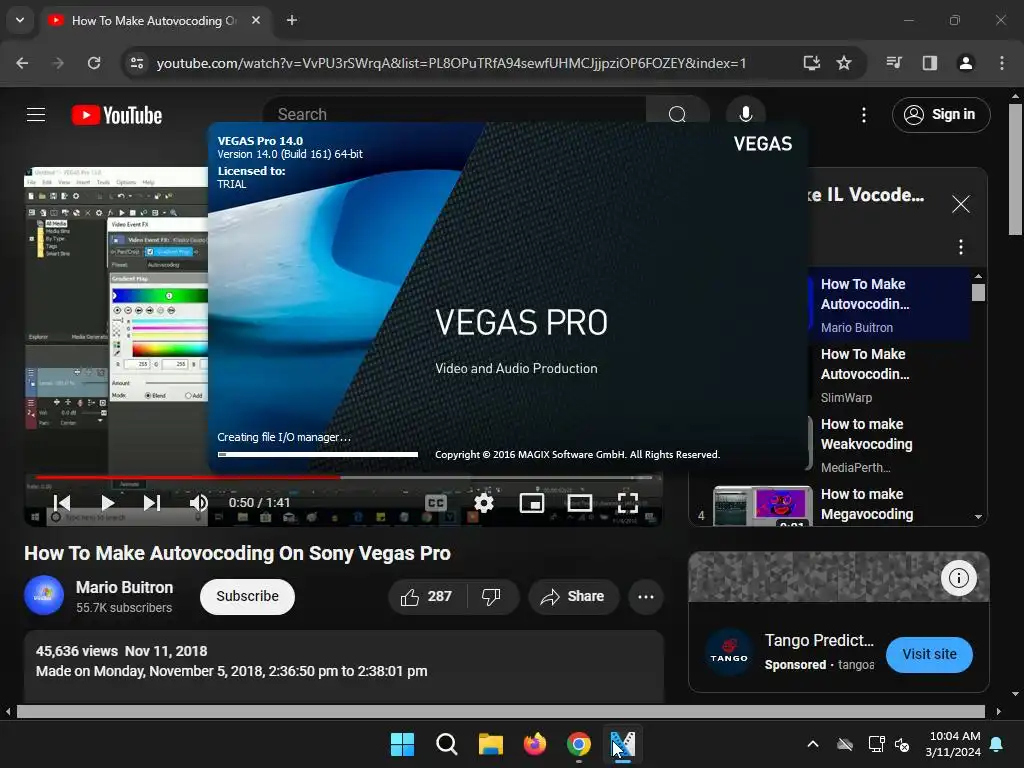This screenshot has width=1024, height=768.
Task: Toggle closed captions CC button
Action: (x=436, y=503)
